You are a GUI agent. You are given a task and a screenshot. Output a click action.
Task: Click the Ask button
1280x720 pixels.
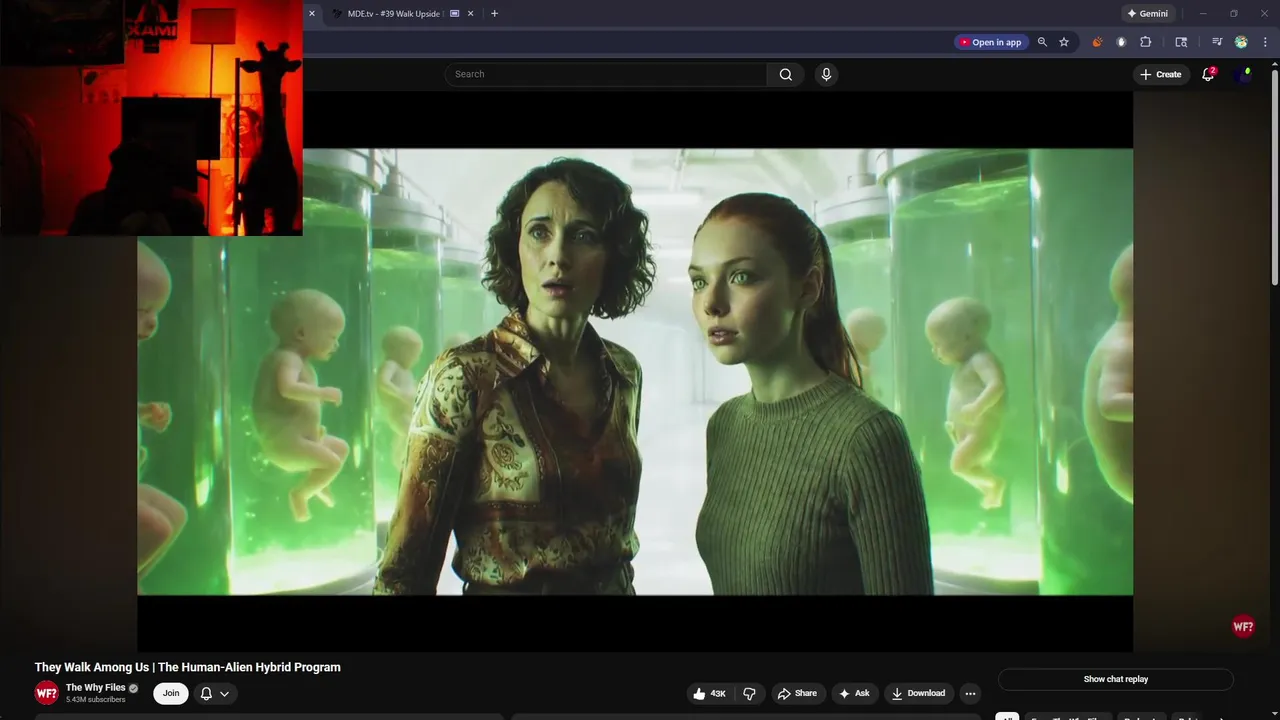(x=854, y=693)
